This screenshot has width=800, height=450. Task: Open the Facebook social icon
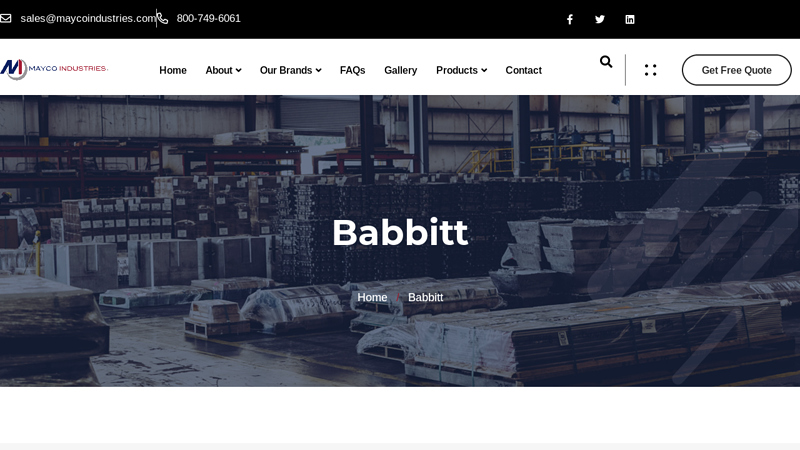569,19
